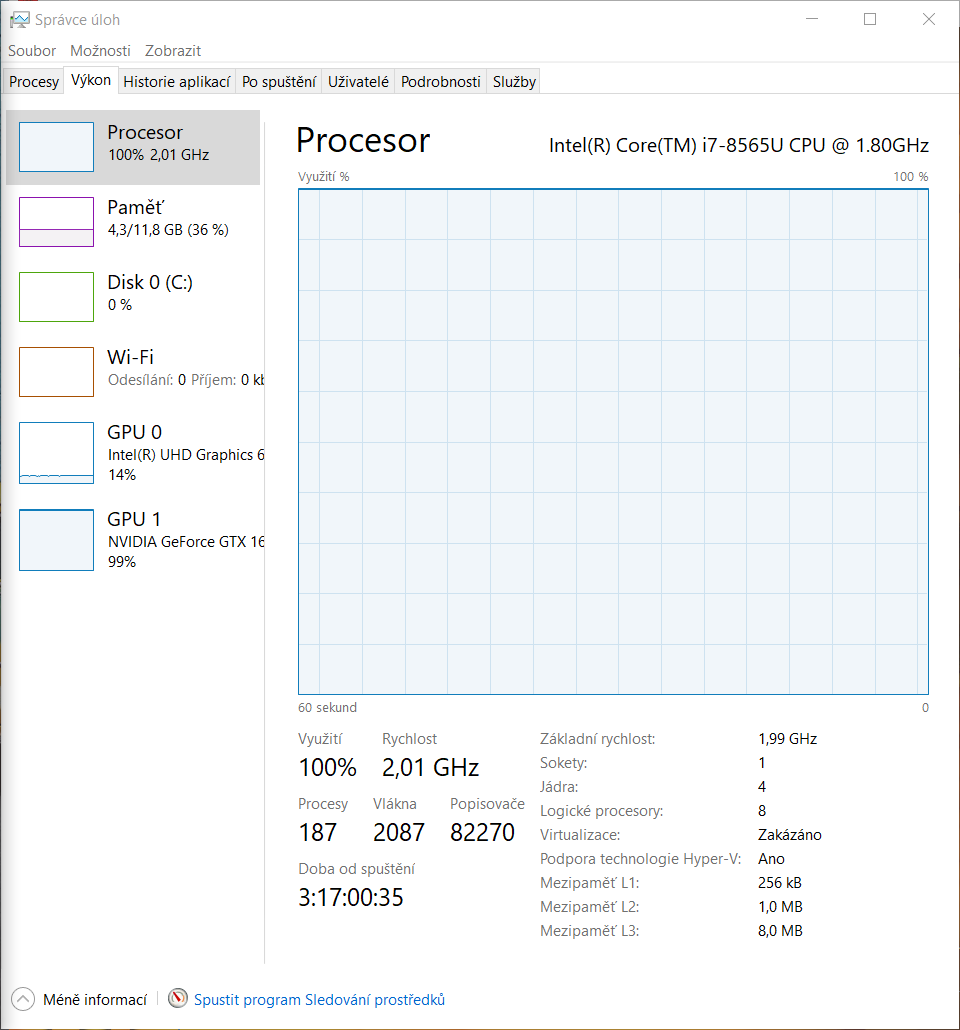This screenshot has height=1030, width=960.
Task: Select the Paměť memory graph thumbnail
Action: (x=56, y=222)
